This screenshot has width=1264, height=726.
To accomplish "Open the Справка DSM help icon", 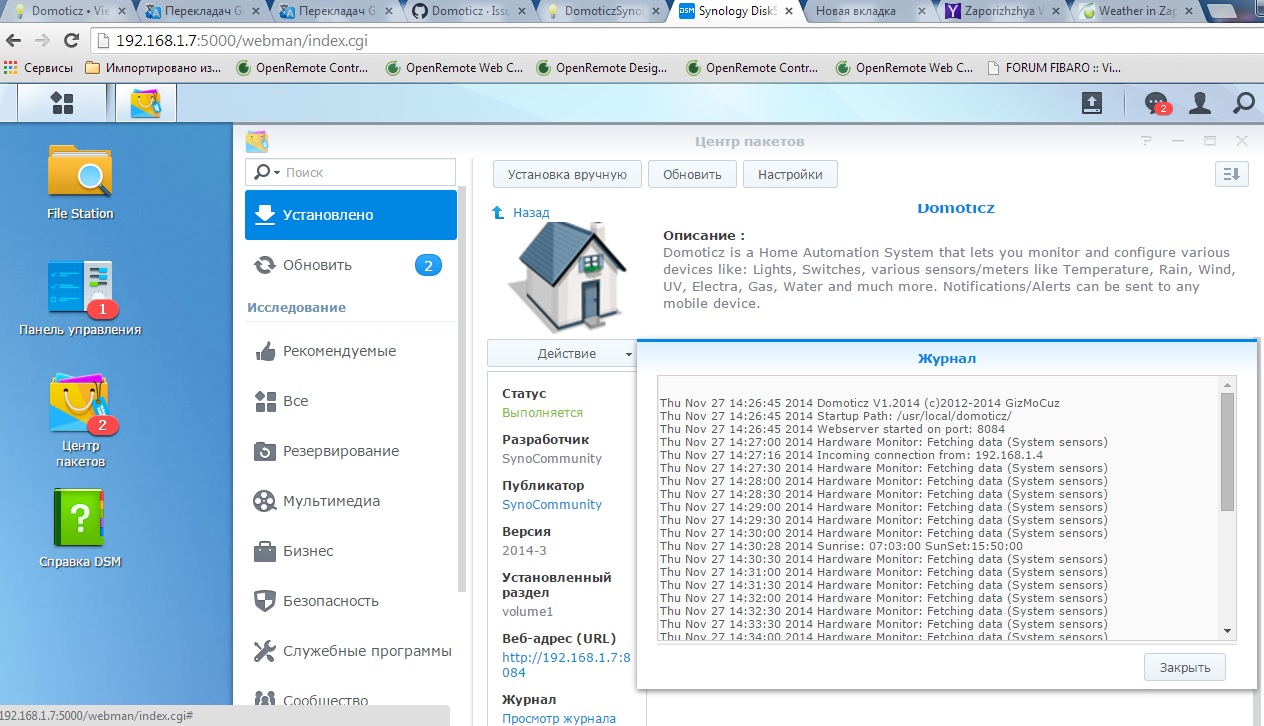I will [80, 528].
